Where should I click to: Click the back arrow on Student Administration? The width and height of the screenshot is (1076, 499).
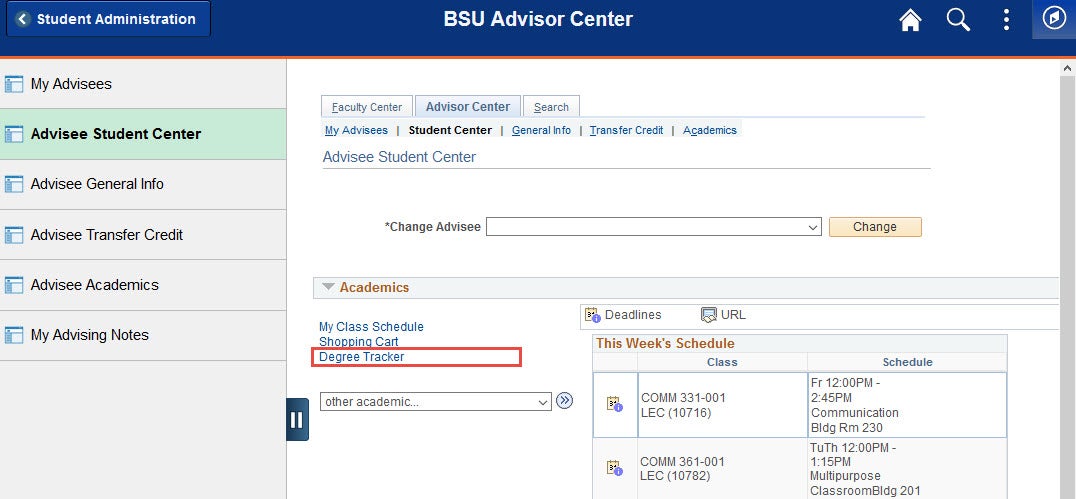23,19
